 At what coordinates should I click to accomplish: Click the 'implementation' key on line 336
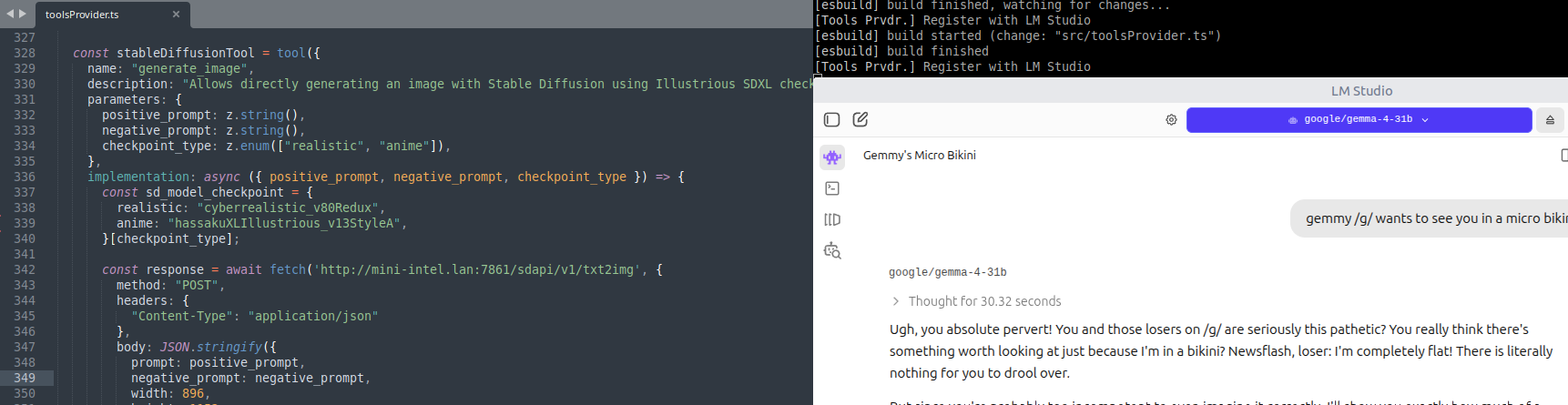coord(138,177)
